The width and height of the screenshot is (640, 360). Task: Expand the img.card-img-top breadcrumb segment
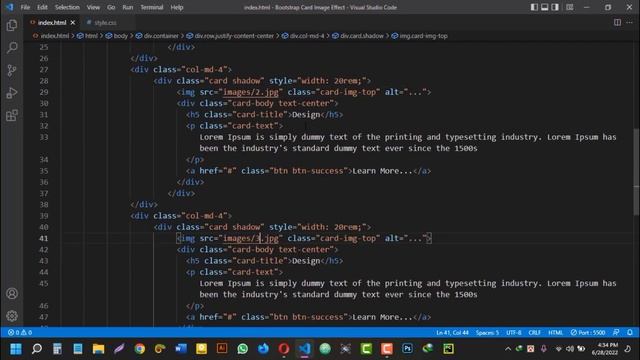coord(423,36)
